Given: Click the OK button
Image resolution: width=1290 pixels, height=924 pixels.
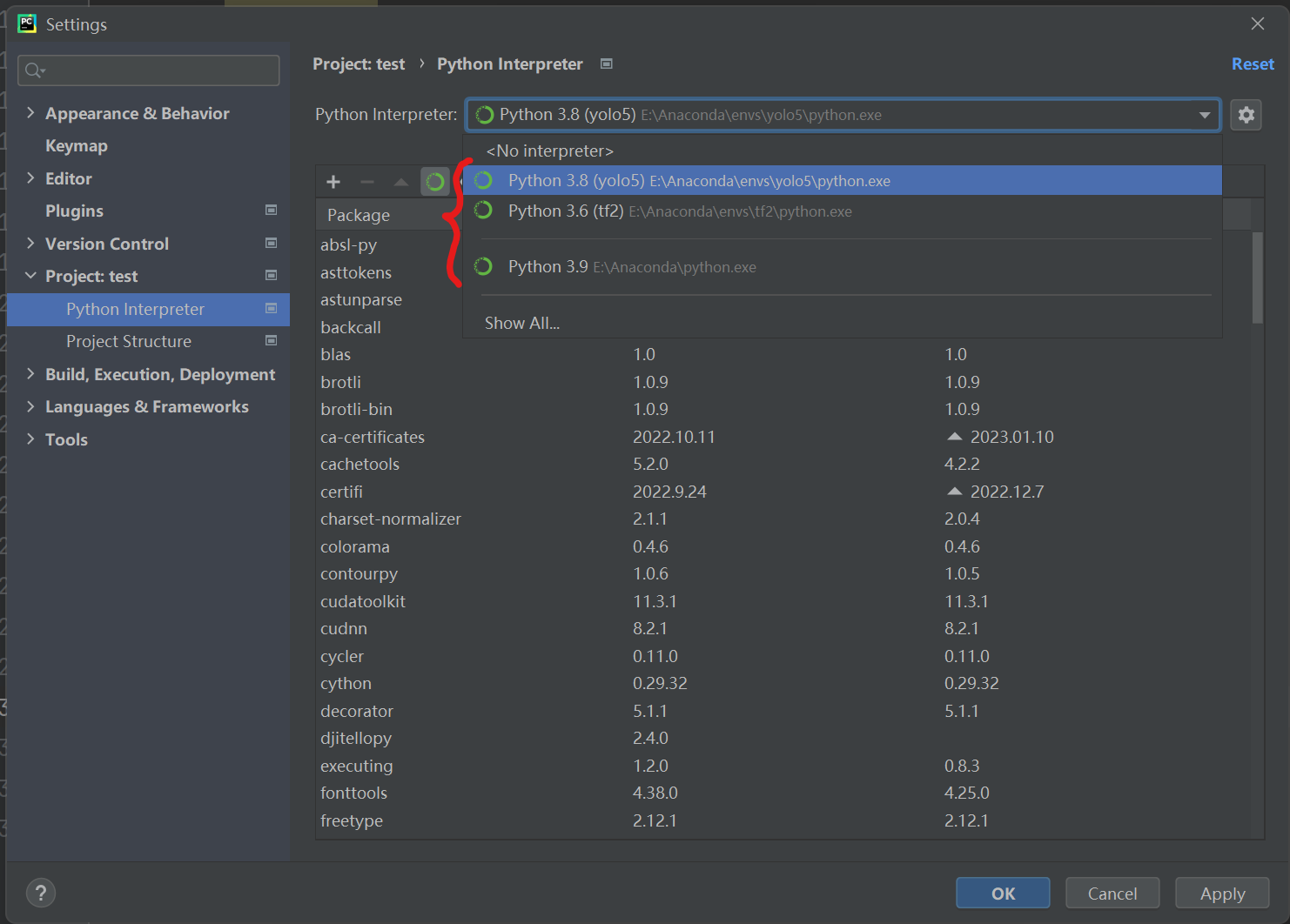Looking at the screenshot, I should pyautogui.click(x=1003, y=893).
